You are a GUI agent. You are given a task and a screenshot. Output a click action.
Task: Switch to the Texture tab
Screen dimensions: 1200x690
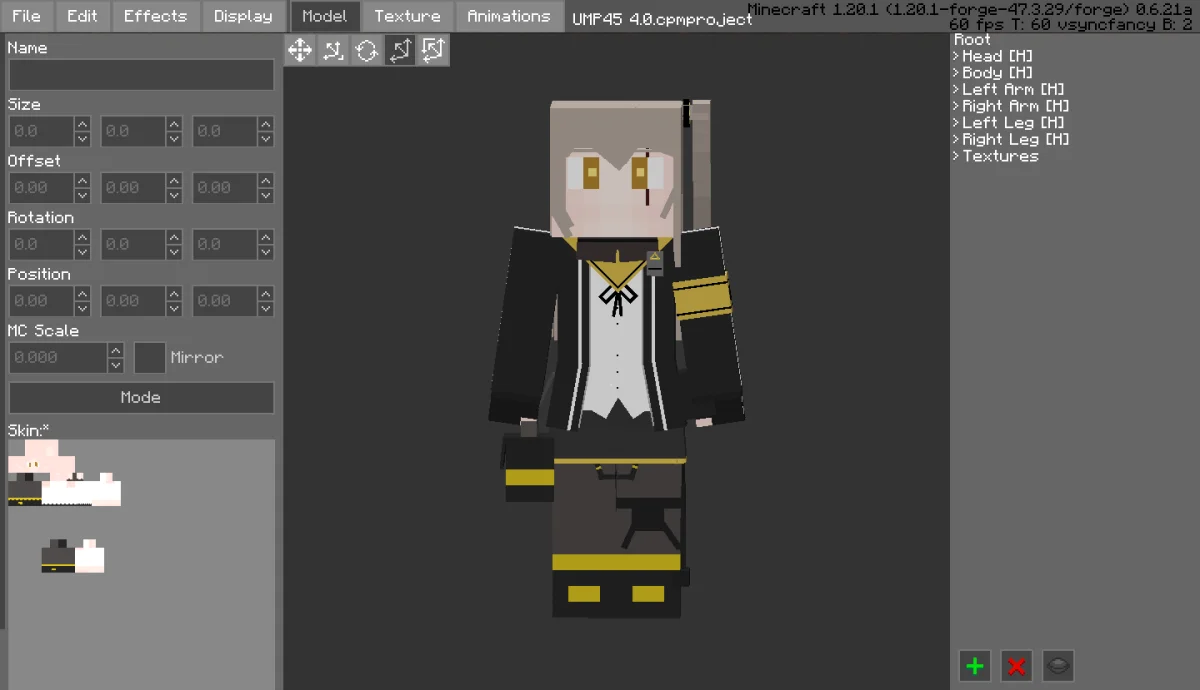407,16
